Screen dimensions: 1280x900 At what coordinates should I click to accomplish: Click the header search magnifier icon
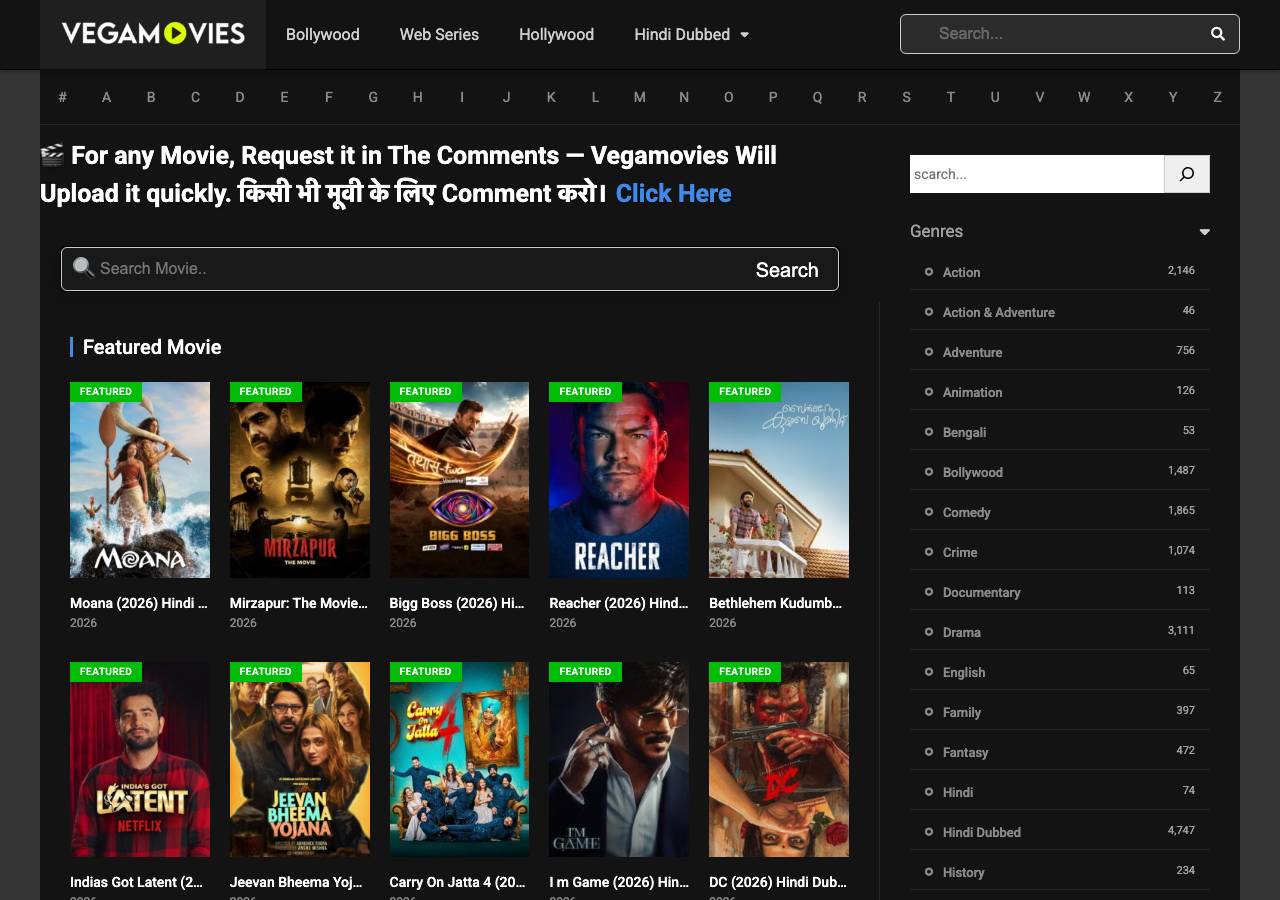pos(1217,34)
